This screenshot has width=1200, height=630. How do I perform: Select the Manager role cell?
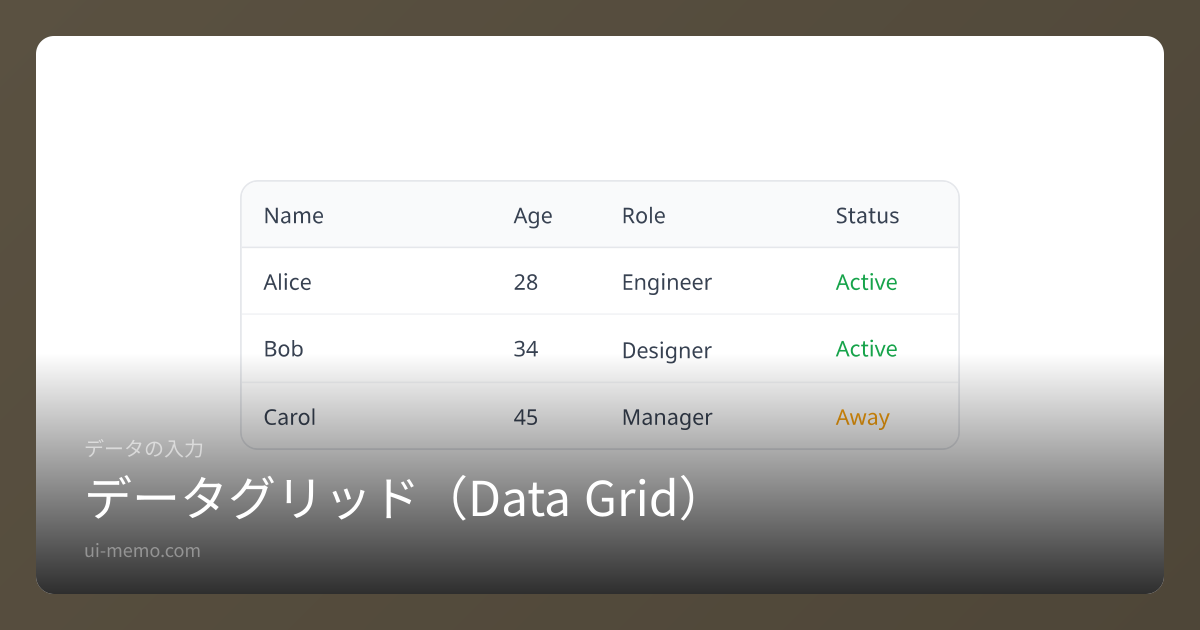(x=667, y=418)
